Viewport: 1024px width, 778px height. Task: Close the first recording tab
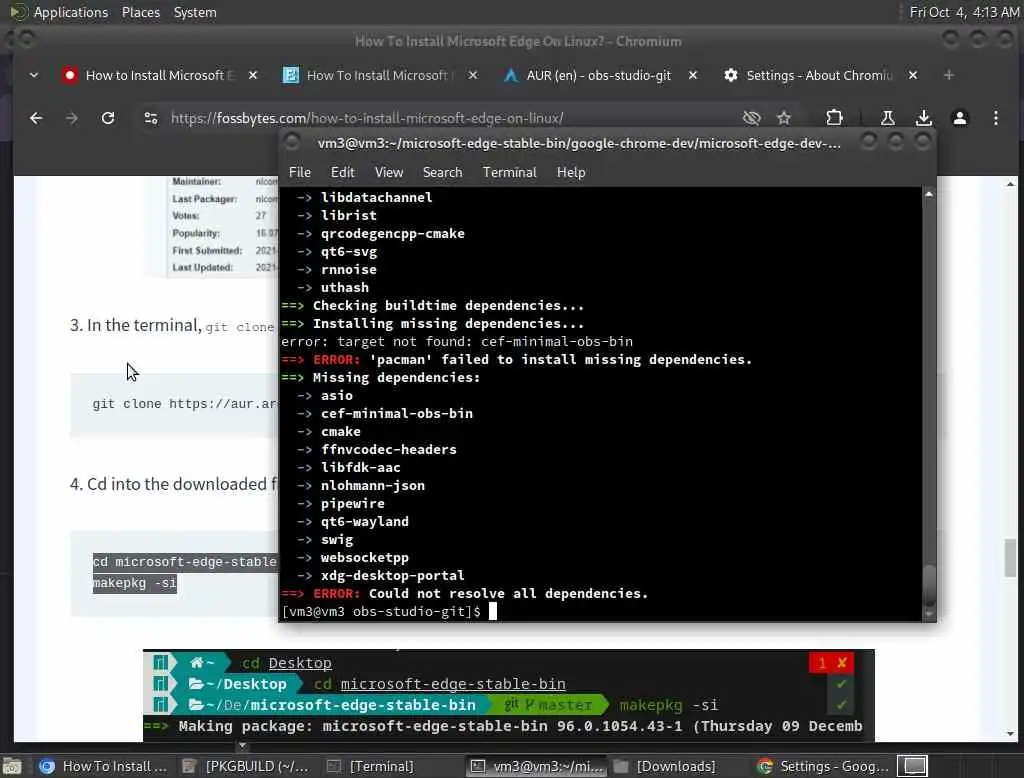tap(253, 76)
